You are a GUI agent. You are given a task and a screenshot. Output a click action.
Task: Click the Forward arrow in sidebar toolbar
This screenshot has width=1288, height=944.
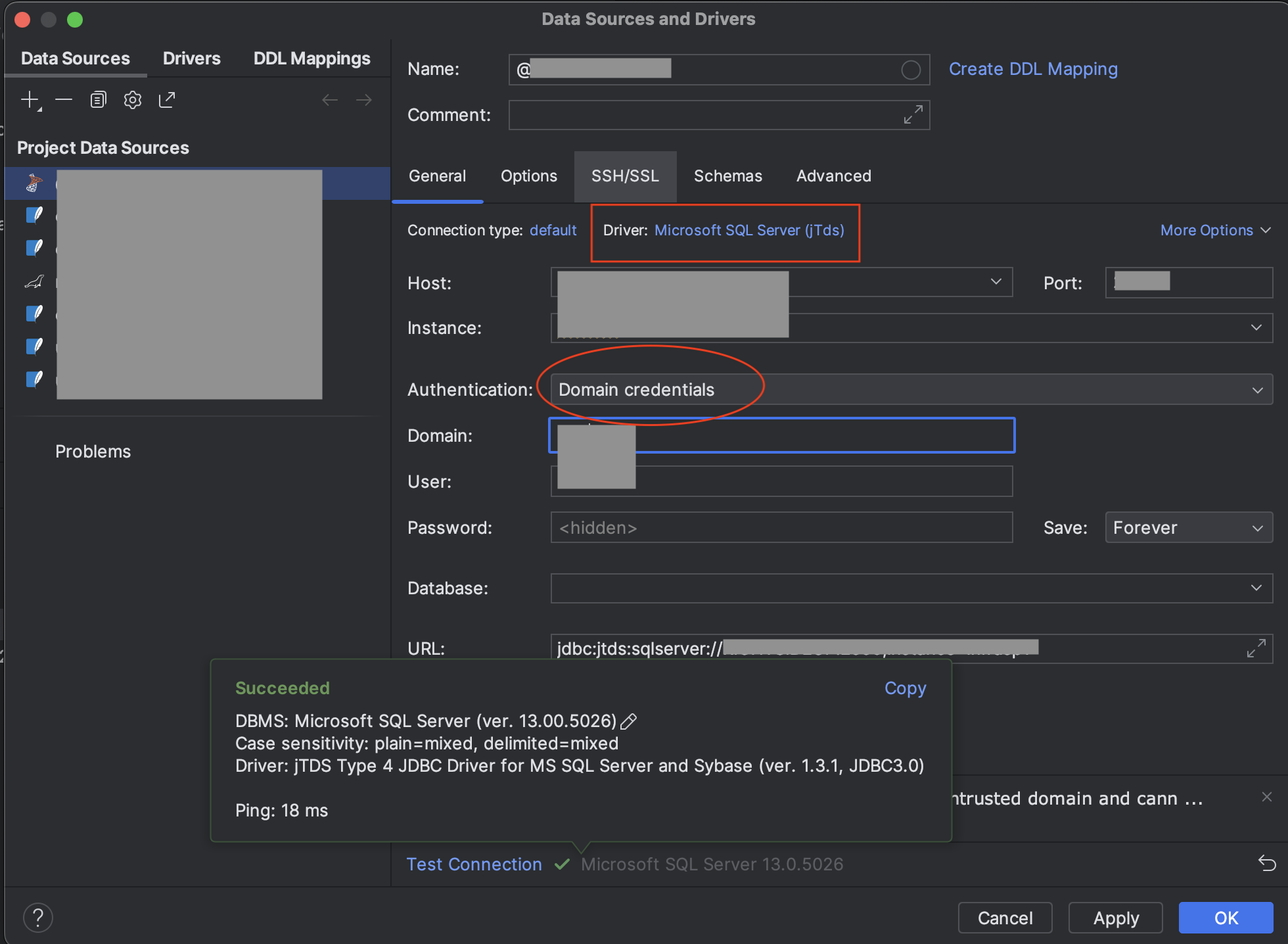[x=364, y=100]
